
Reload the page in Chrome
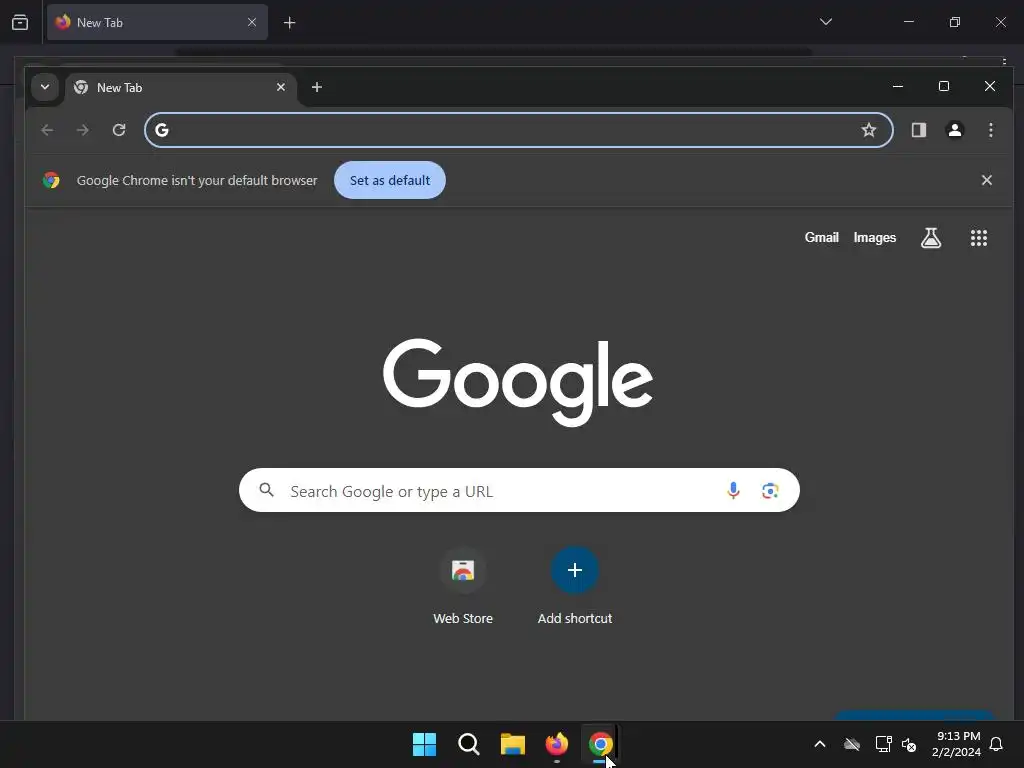[119, 130]
